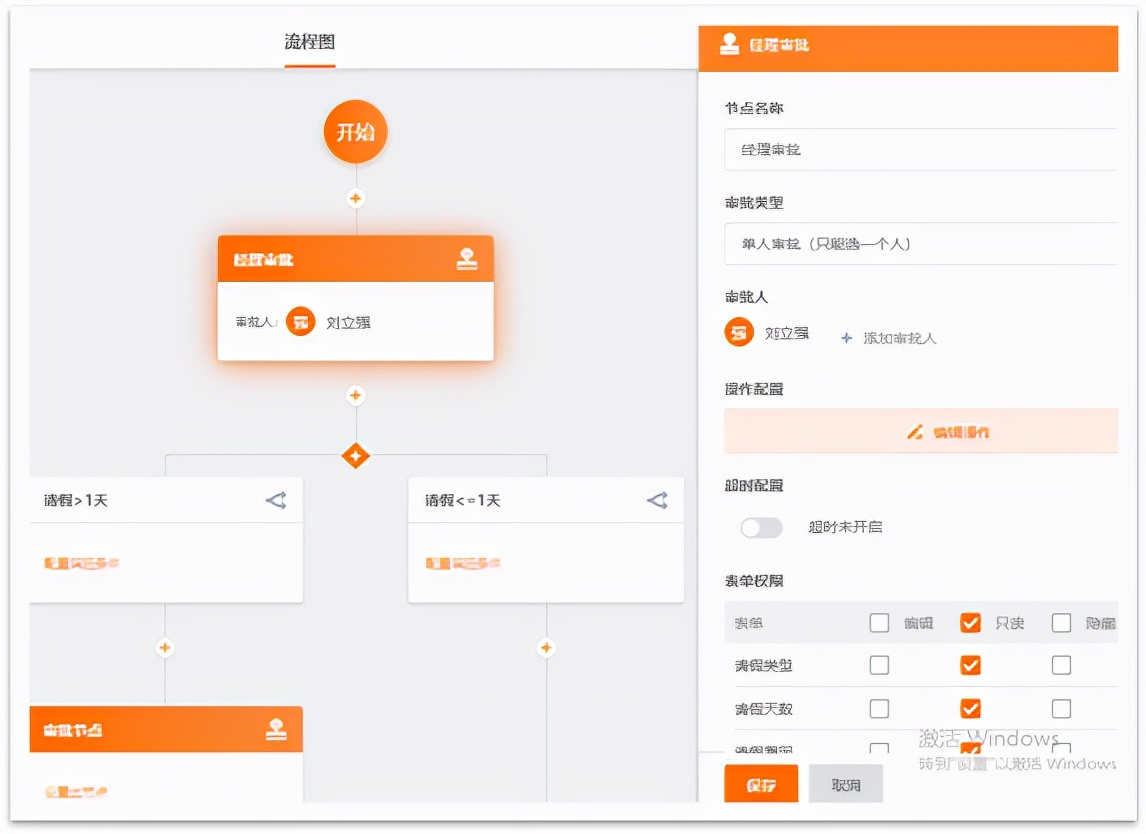Select the 请假类型 row label
The width and height of the screenshot is (1146, 834).
tap(764, 665)
